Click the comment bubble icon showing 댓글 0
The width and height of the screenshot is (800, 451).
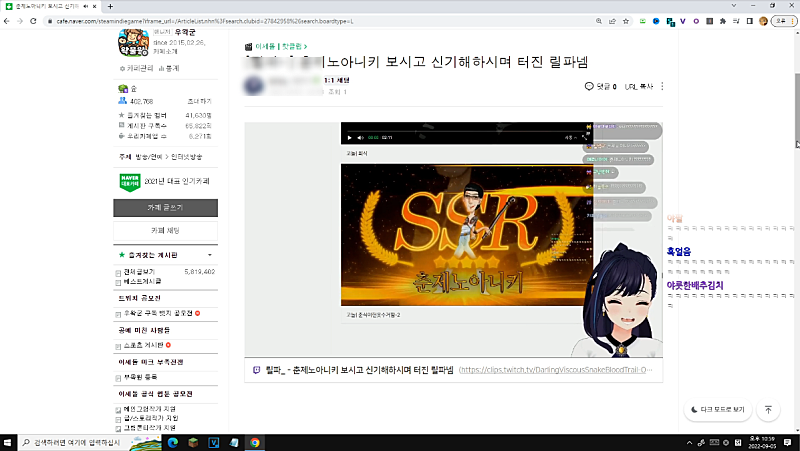point(589,87)
